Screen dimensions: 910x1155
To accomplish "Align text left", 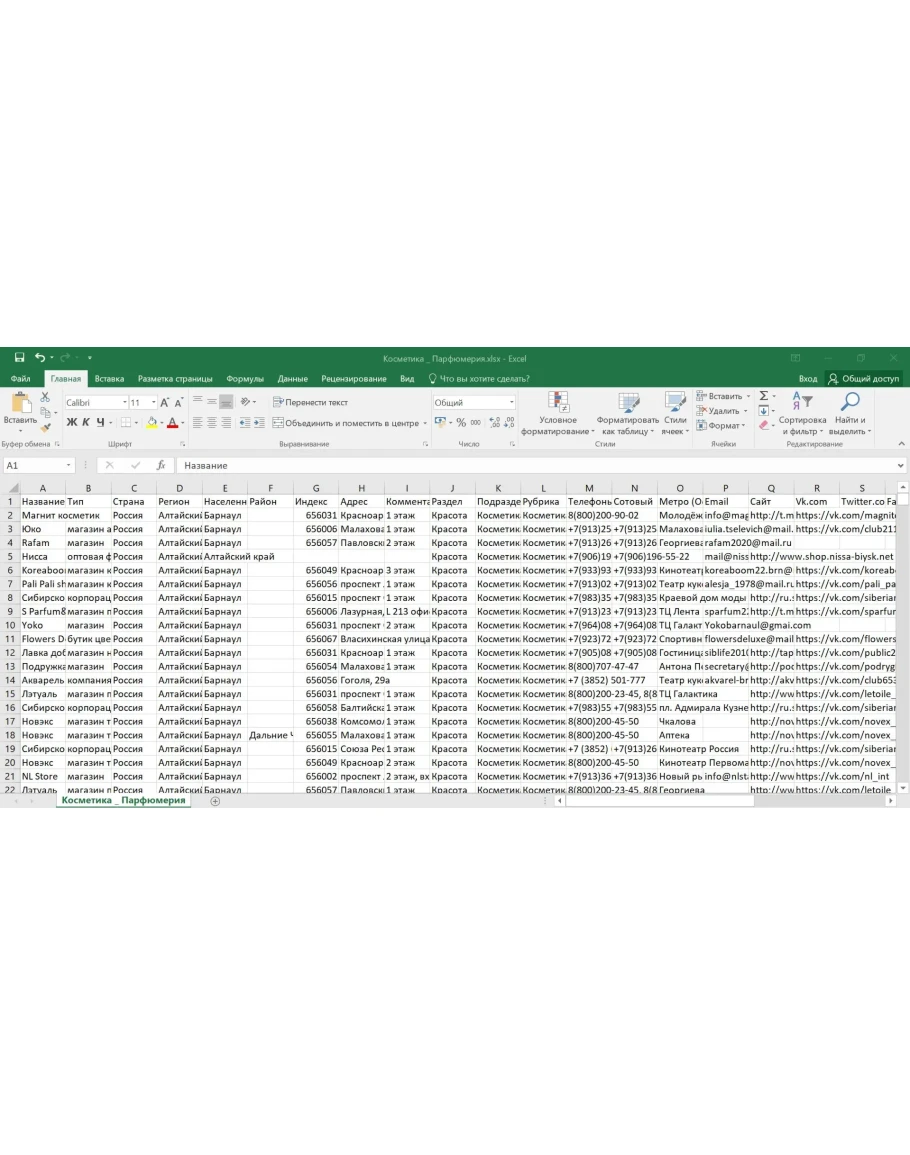I will click(197, 423).
